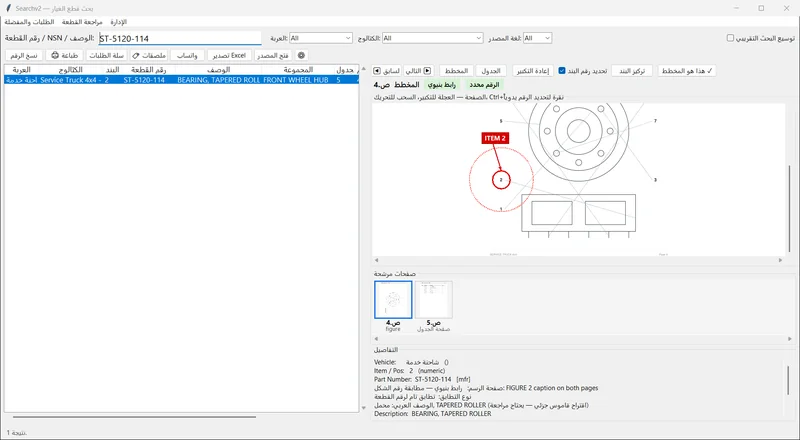The width and height of the screenshot is (800, 440).
Task: Open سلة الطلبات orders basket
Action: point(107,55)
